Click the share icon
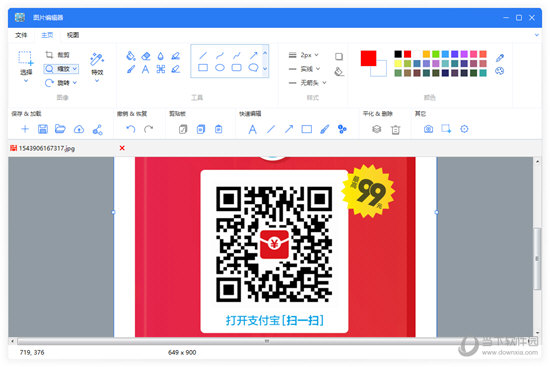The image size is (550, 367). tap(98, 129)
